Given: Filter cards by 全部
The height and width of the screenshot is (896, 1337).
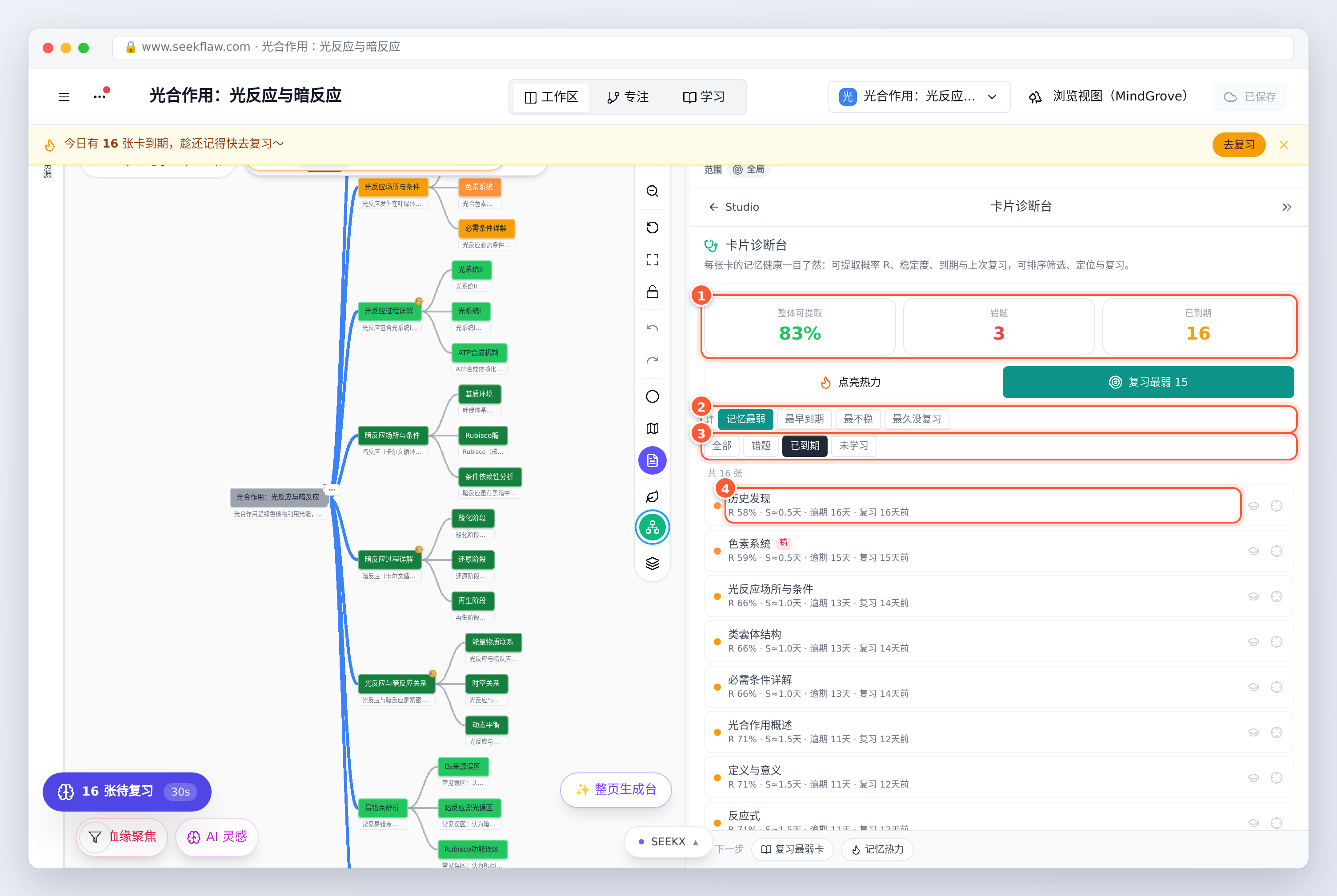Looking at the screenshot, I should [721, 446].
